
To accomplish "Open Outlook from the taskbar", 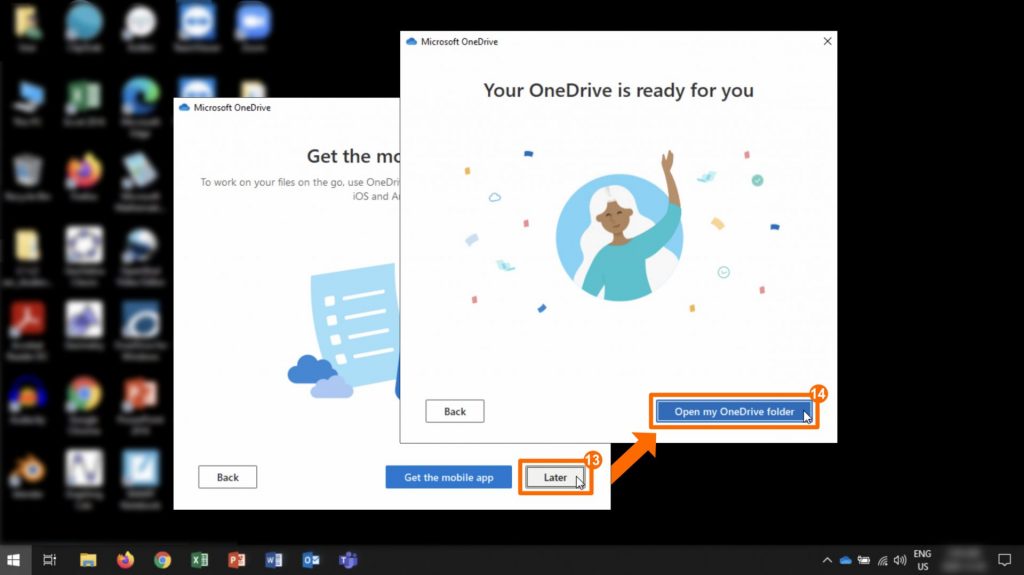I will point(310,560).
